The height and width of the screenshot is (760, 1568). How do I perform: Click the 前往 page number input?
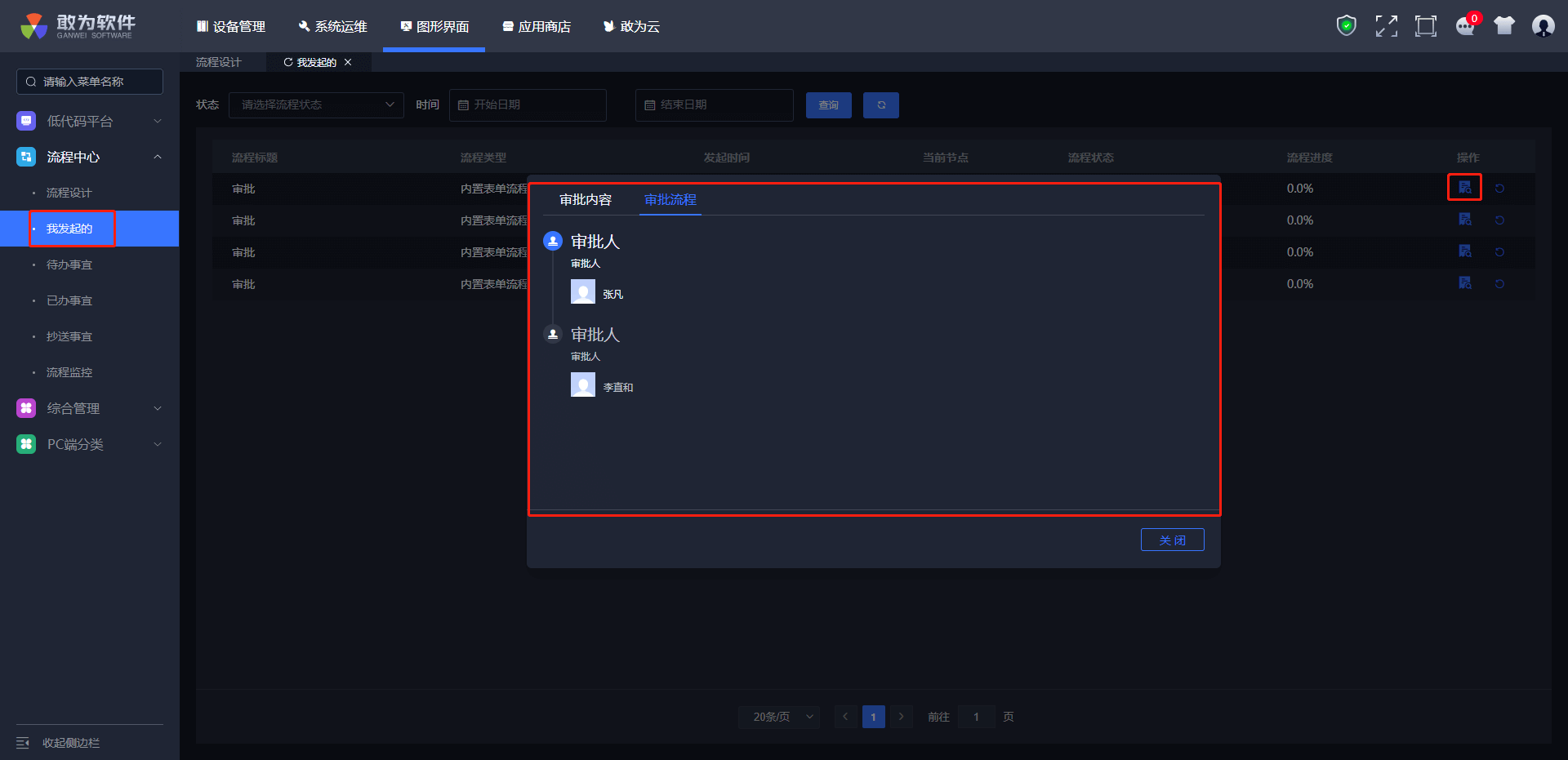[976, 717]
